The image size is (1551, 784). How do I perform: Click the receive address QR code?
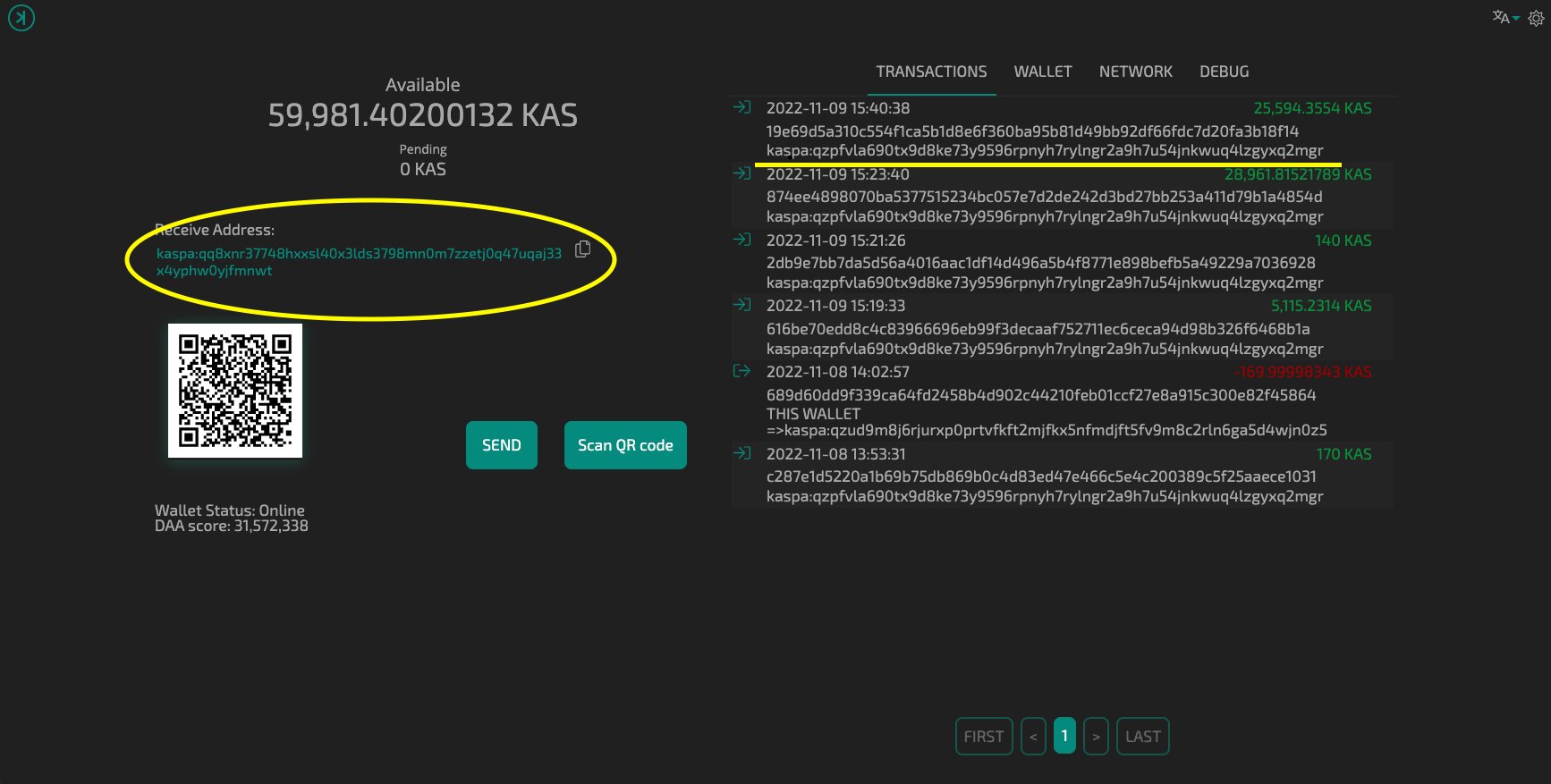[x=235, y=391]
